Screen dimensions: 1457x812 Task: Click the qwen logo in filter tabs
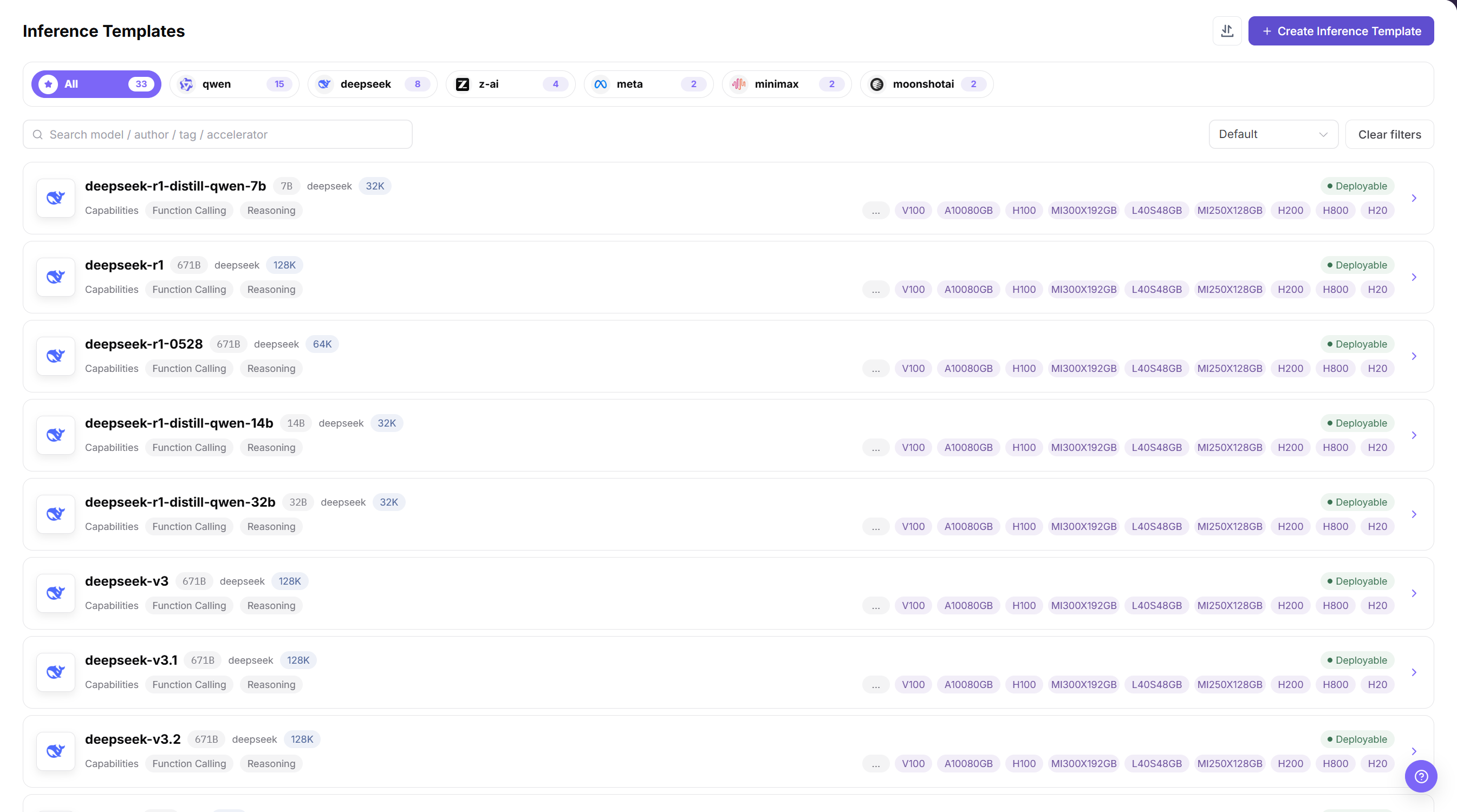pyautogui.click(x=186, y=84)
